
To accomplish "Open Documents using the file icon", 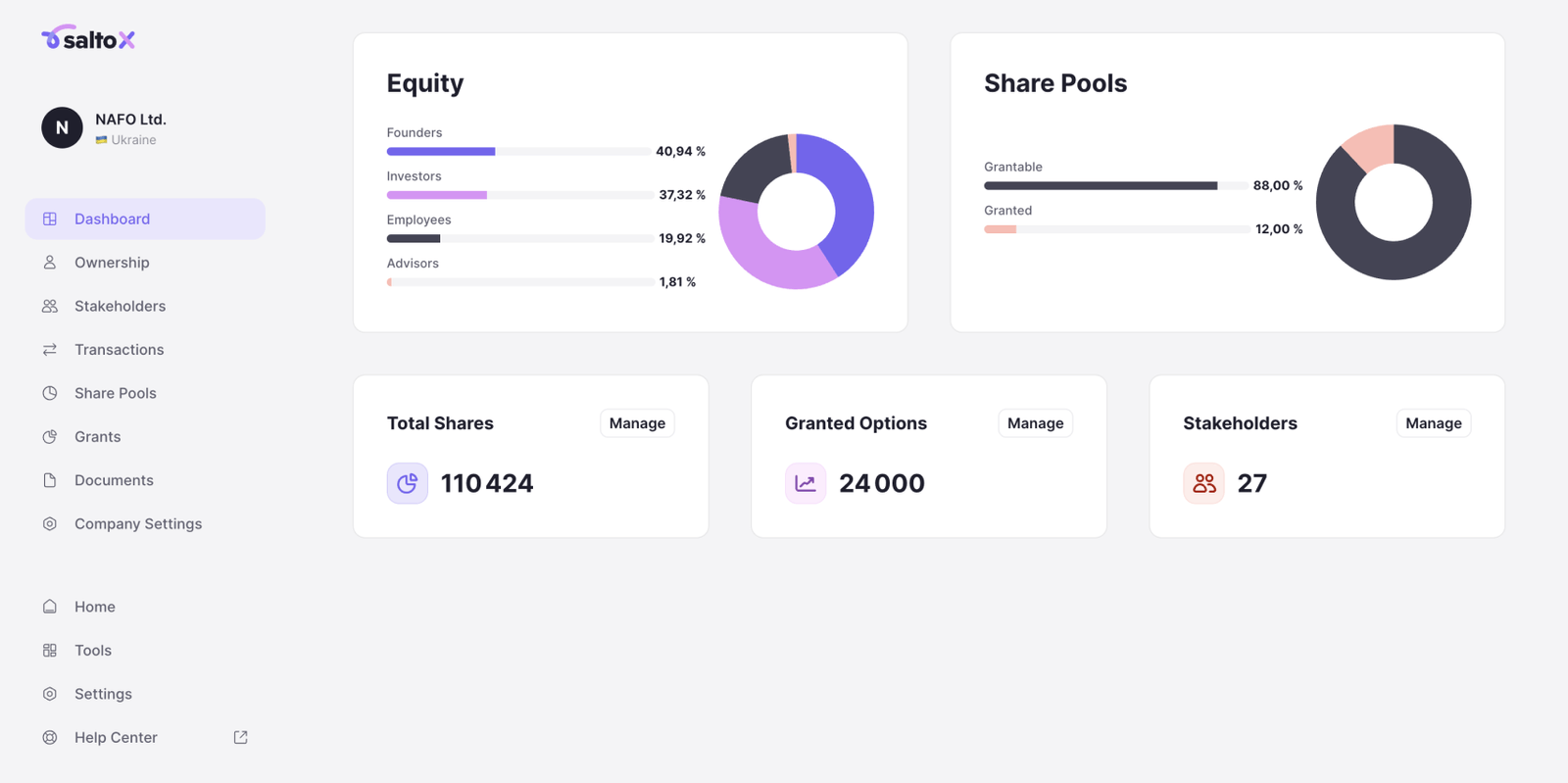I will pyautogui.click(x=49, y=479).
